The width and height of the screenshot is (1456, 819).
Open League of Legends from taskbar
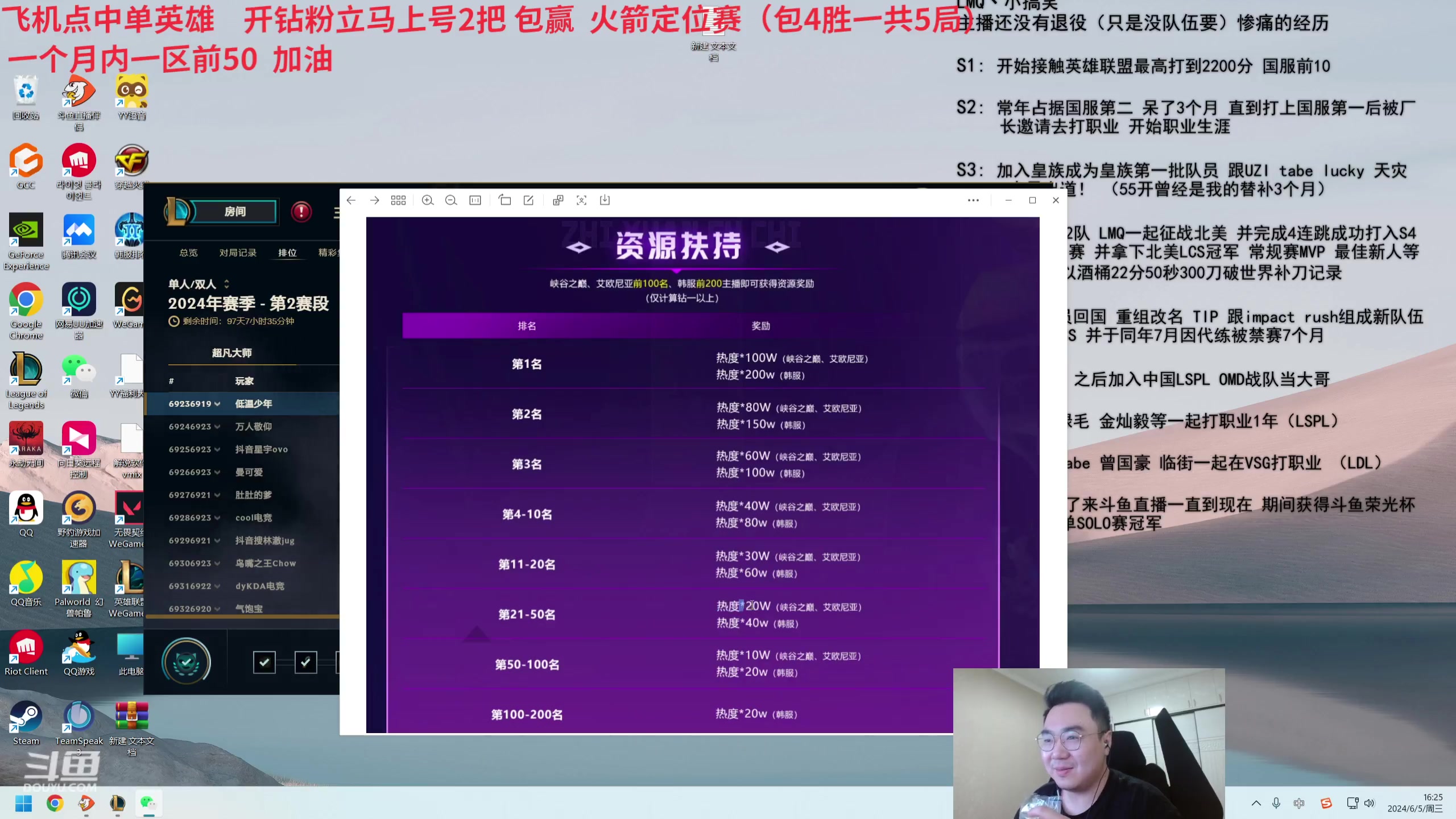coord(117,803)
